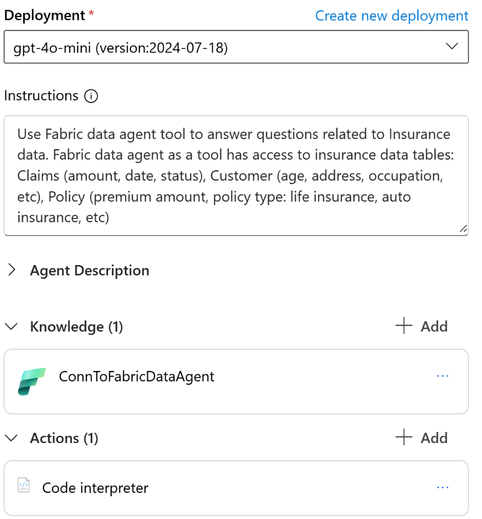Click the plus icon in the Knowledge row
482x519 pixels.
click(x=404, y=326)
